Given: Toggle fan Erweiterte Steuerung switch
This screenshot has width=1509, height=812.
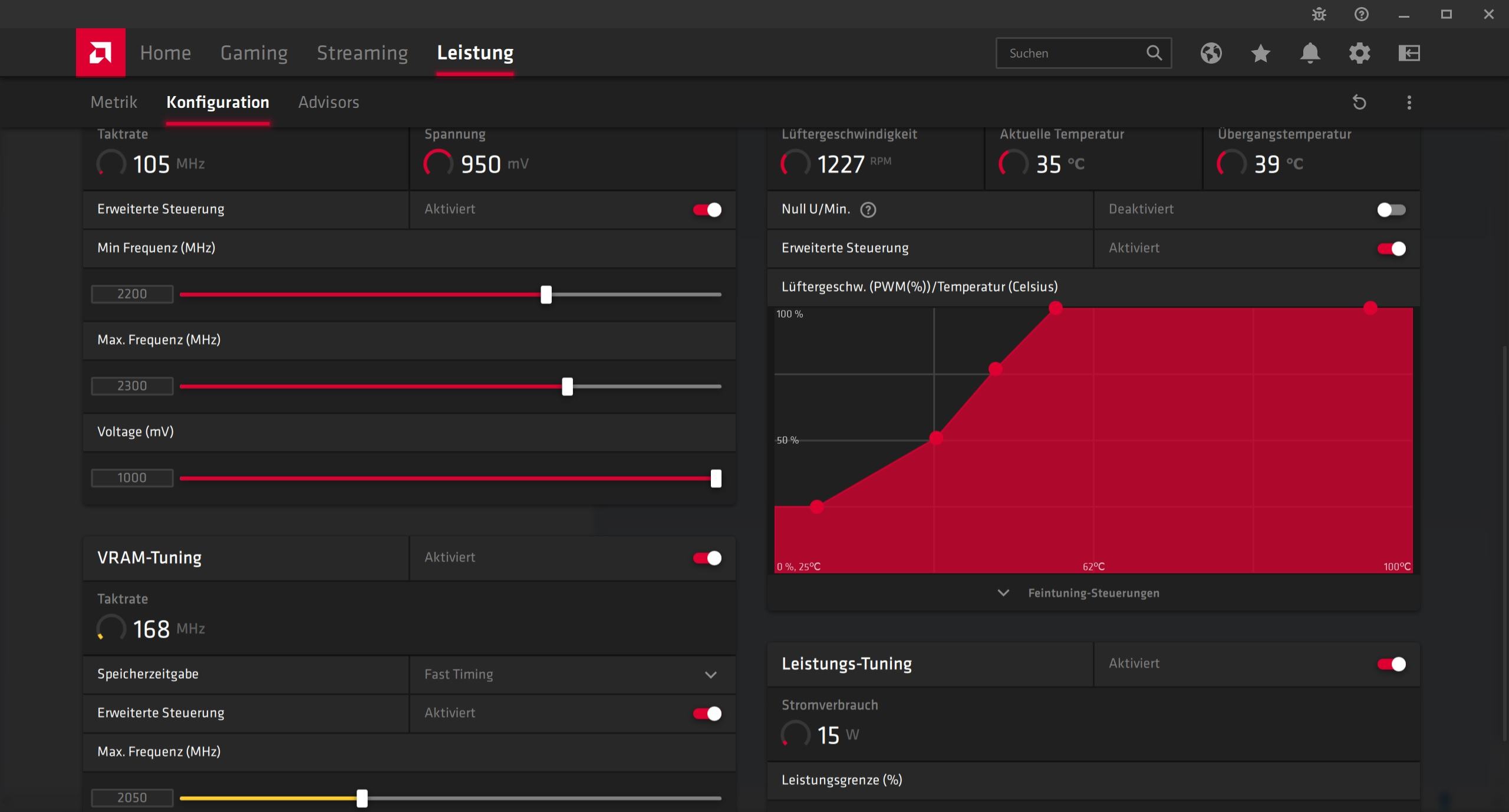Looking at the screenshot, I should [x=1392, y=249].
